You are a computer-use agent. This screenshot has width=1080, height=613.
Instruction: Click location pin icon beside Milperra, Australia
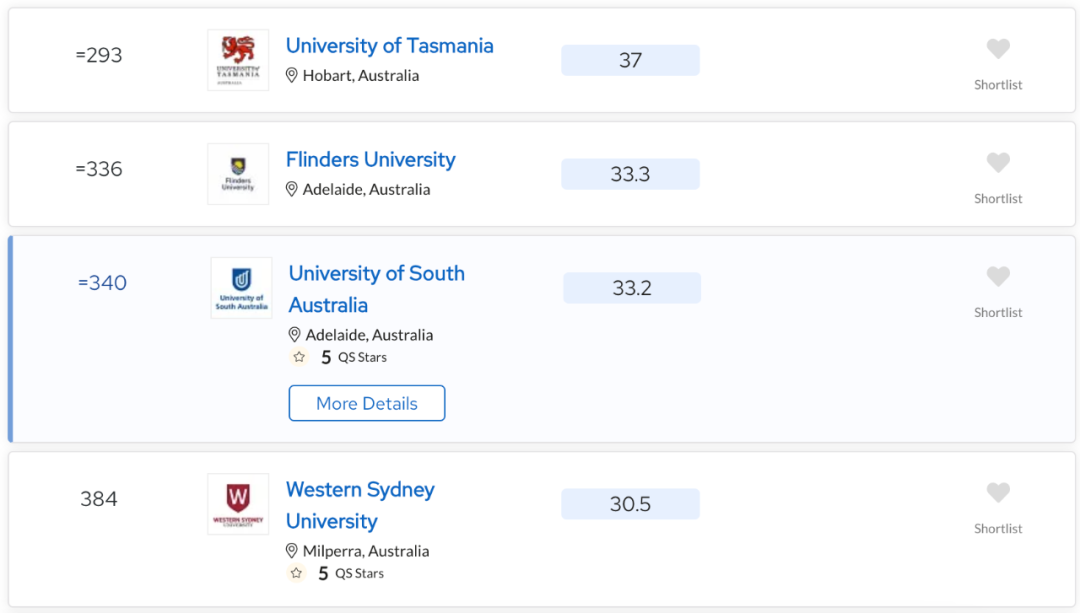[x=291, y=551]
